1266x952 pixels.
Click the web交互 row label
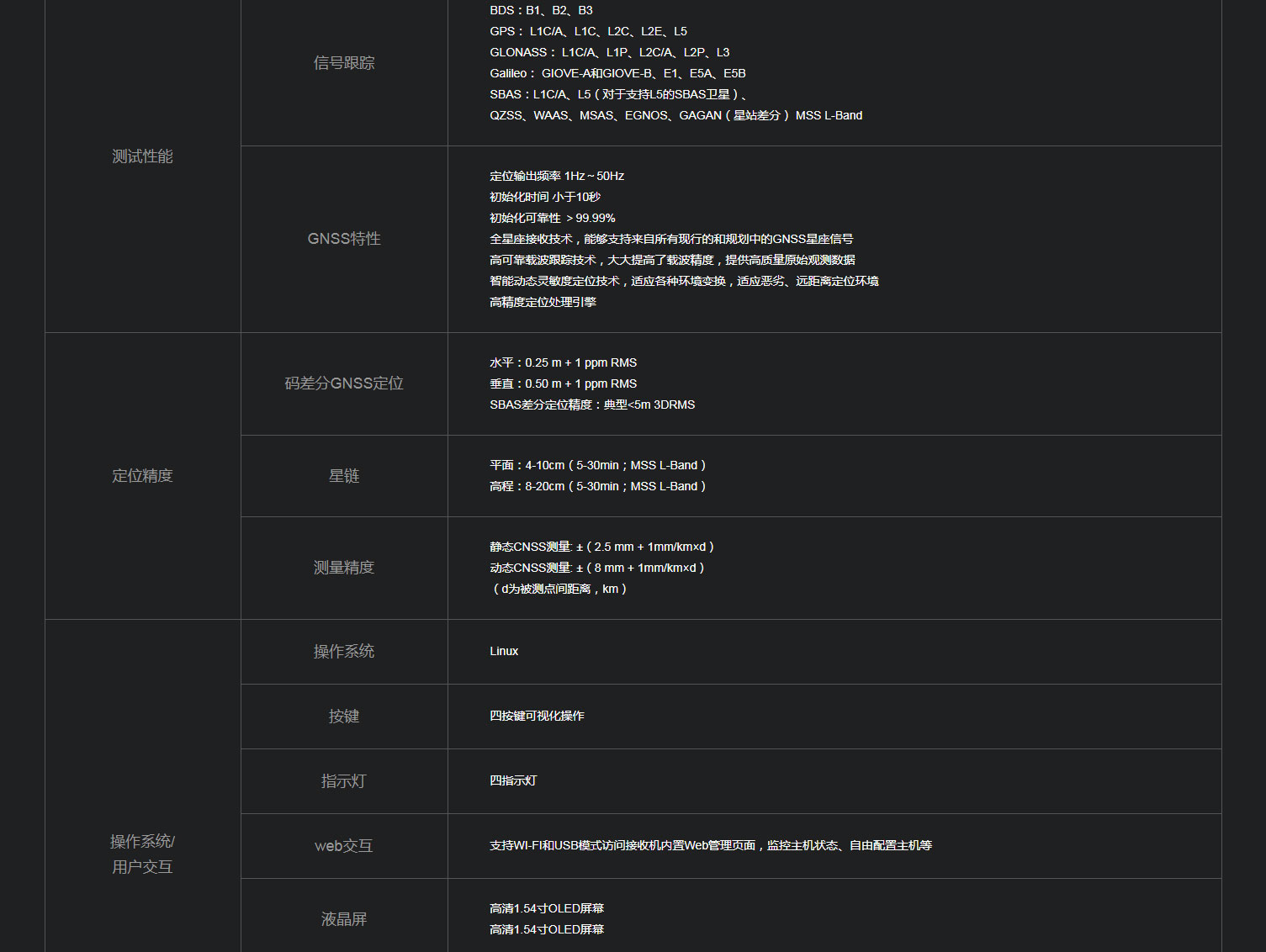point(344,846)
